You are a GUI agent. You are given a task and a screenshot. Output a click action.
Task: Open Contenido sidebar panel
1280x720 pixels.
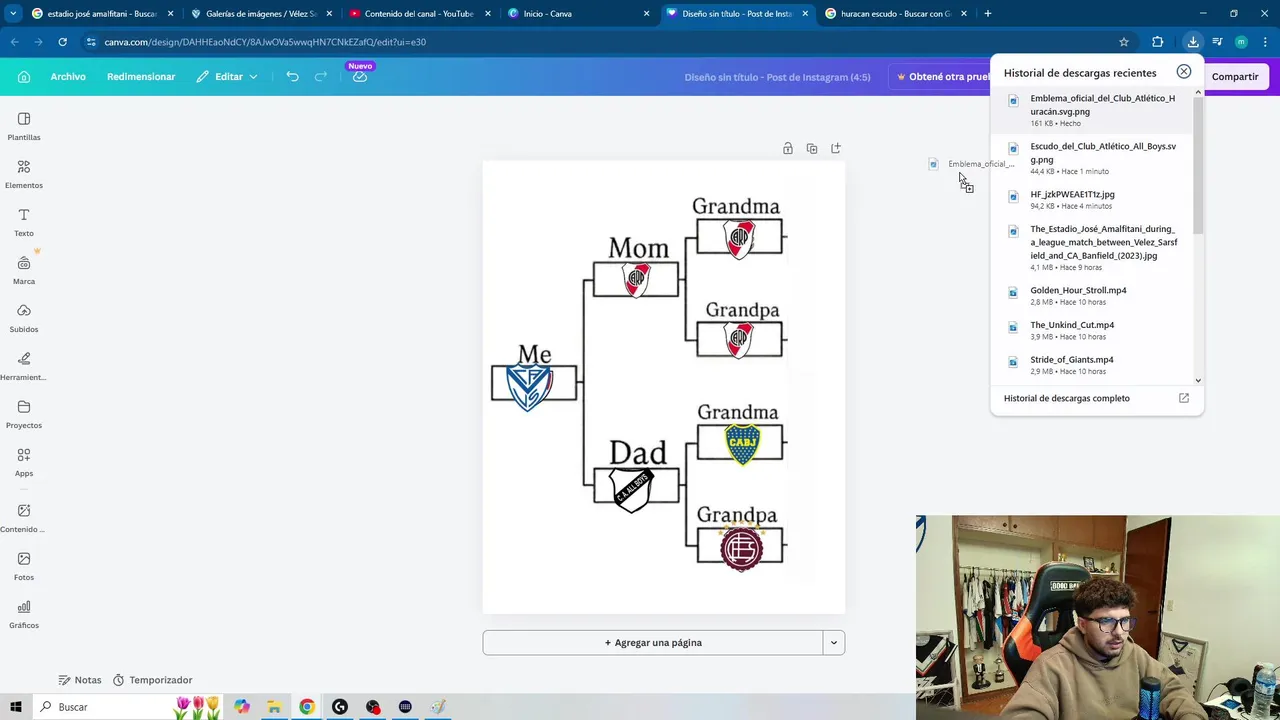(24, 518)
